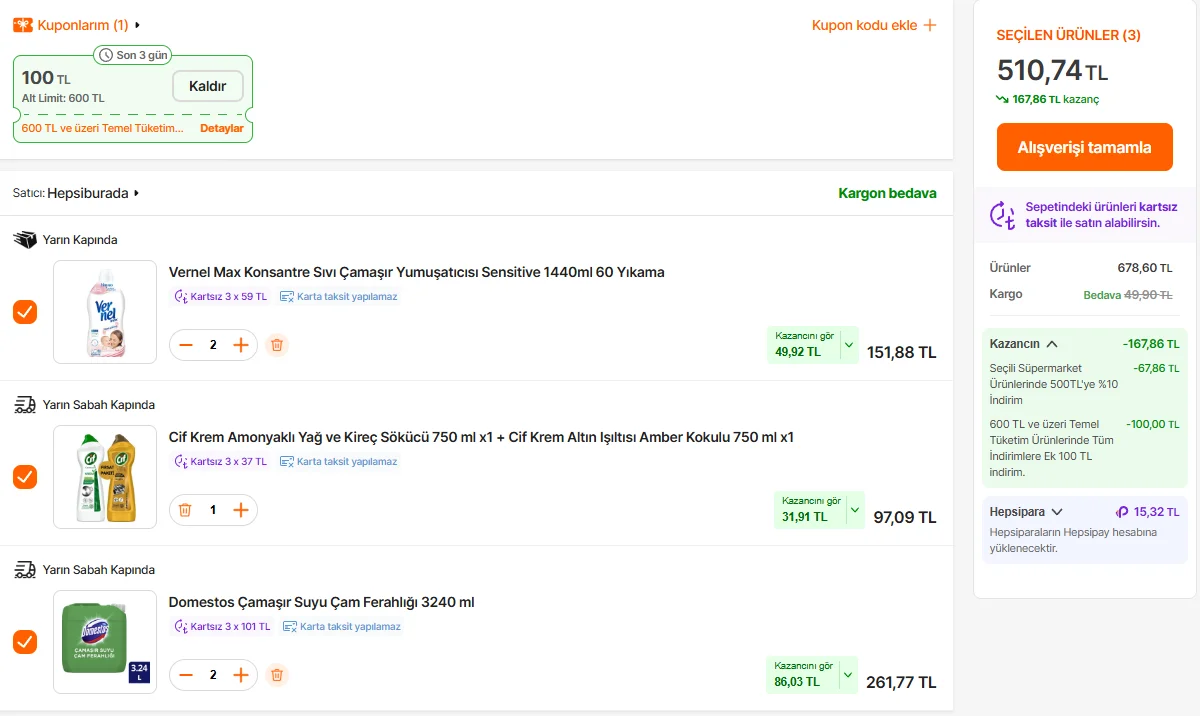
Task: Open Domestos product thumbnail image
Action: 105,642
